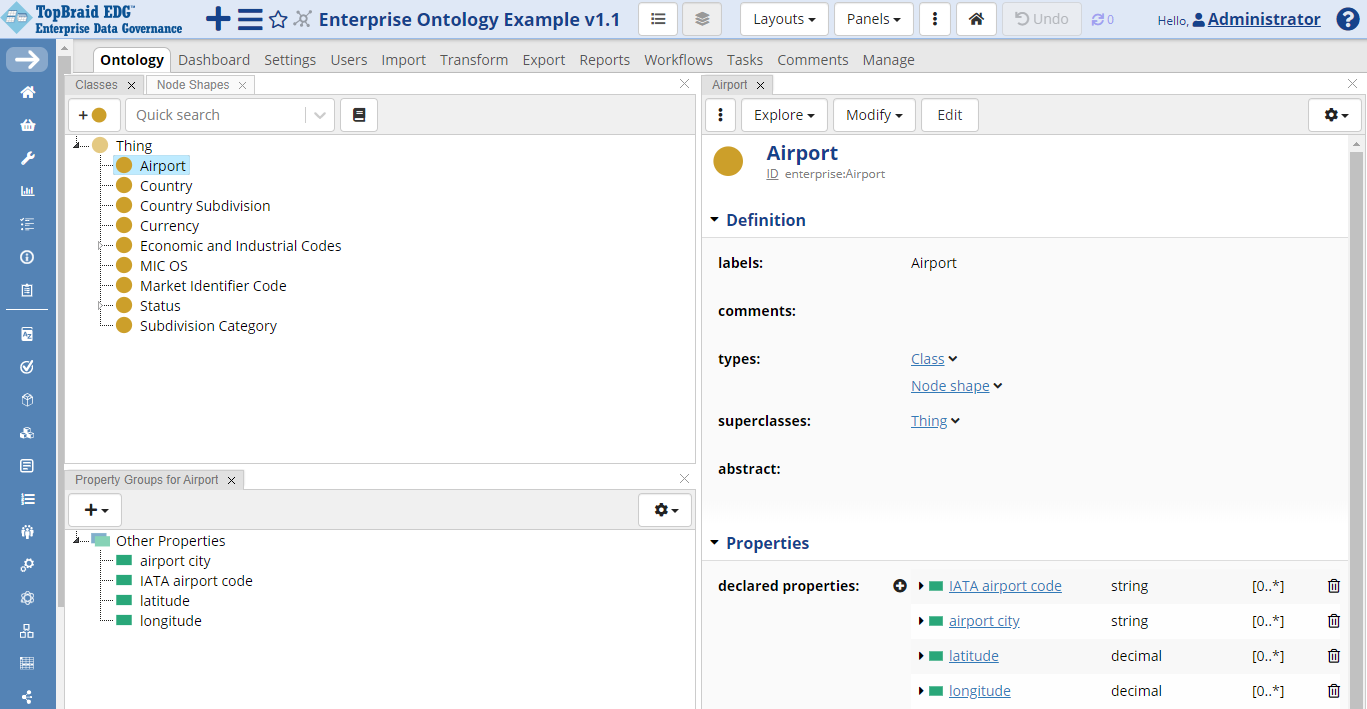Click the layers icon in the top toolbar
This screenshot has width=1367, height=709.
point(701,19)
